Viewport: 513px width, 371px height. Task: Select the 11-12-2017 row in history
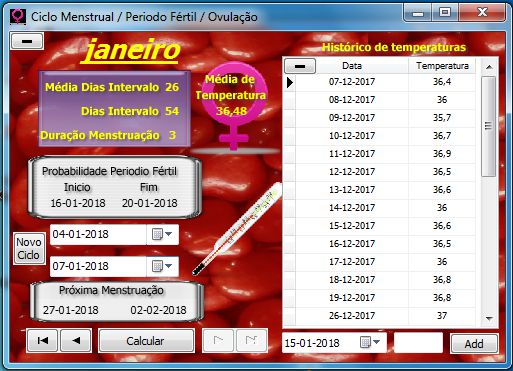click(x=379, y=154)
